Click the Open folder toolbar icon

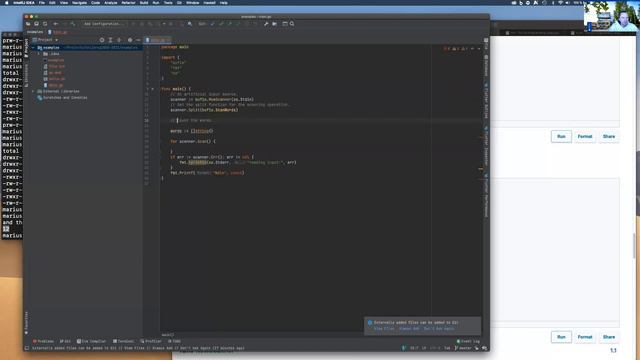pos(28,24)
